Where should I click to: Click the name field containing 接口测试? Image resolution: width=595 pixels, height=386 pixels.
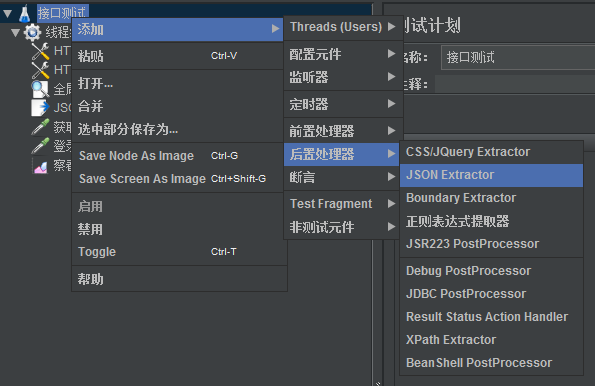click(518, 58)
